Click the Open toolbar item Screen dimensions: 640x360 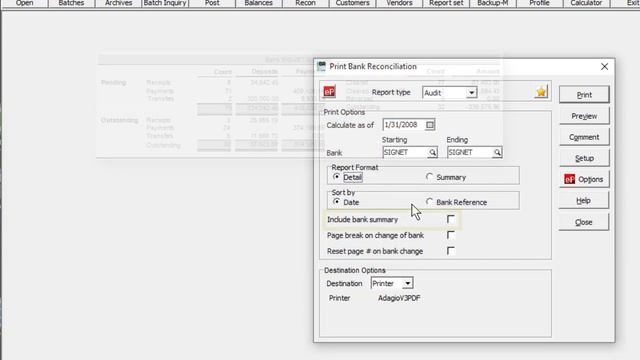(x=24, y=3)
